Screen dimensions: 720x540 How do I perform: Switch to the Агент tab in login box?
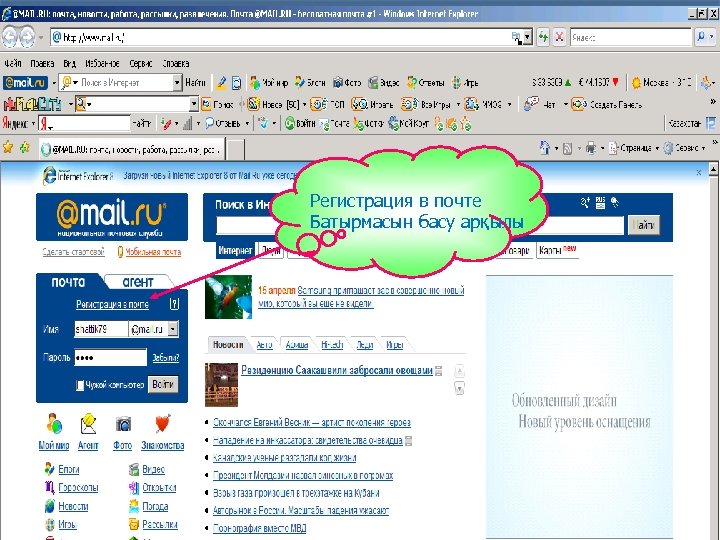pos(138,281)
